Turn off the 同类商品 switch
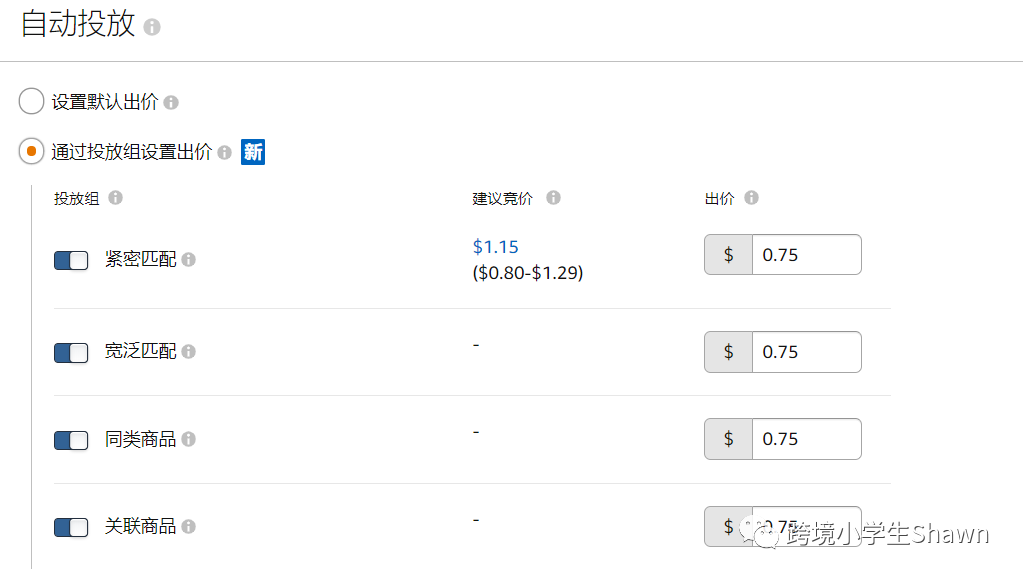The image size is (1023, 579). (71, 441)
